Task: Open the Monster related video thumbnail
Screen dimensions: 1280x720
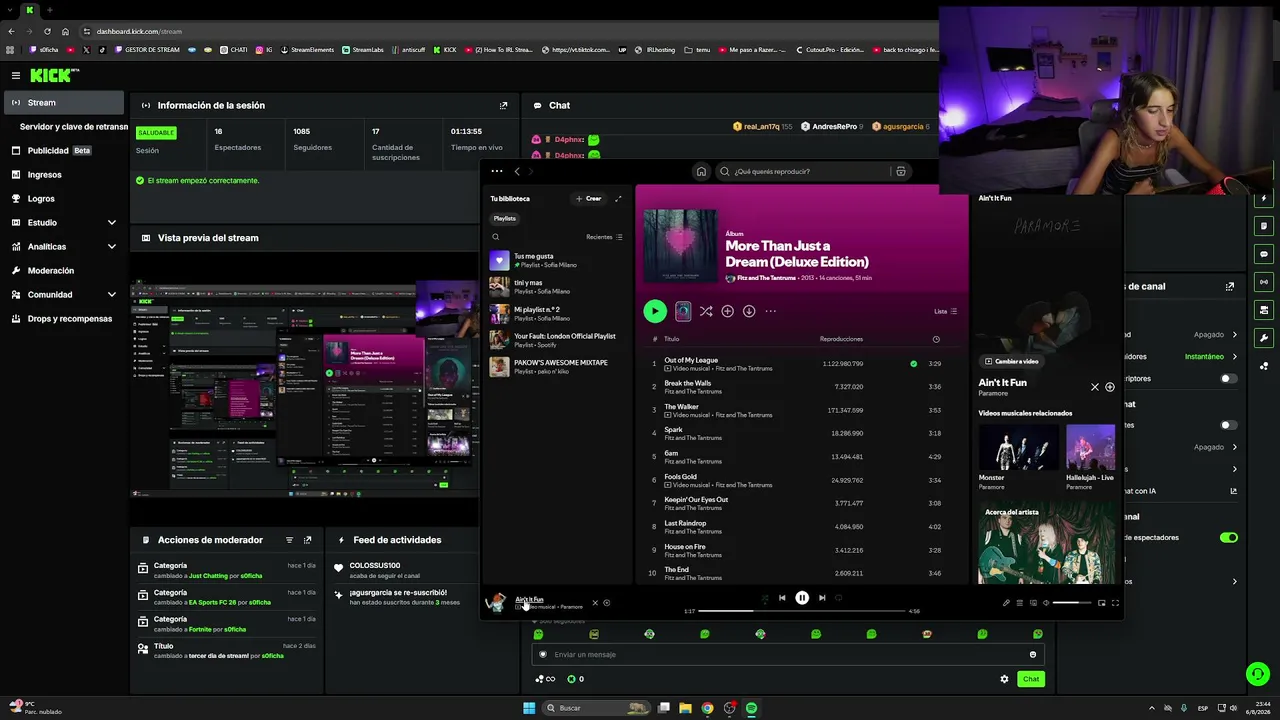Action: (1018, 447)
